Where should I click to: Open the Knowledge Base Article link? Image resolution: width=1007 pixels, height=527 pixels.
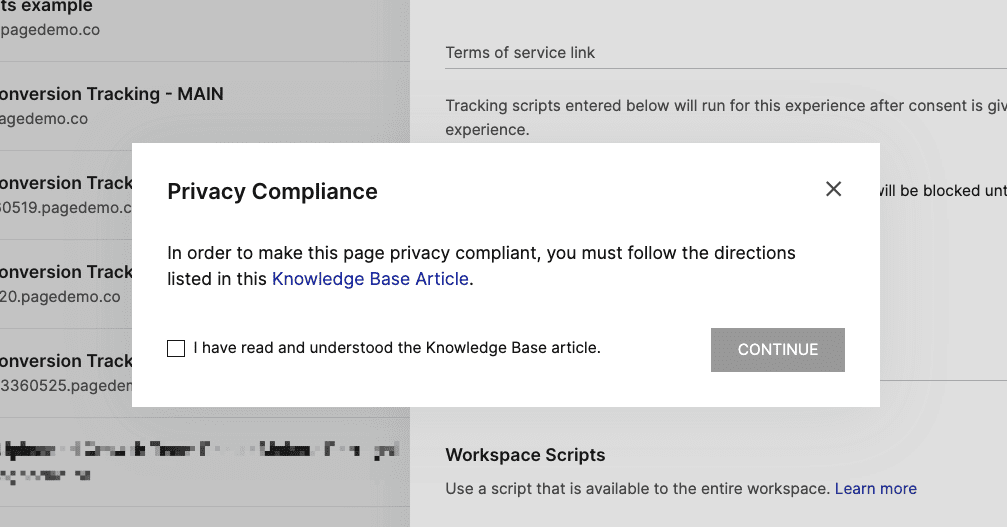pos(370,279)
